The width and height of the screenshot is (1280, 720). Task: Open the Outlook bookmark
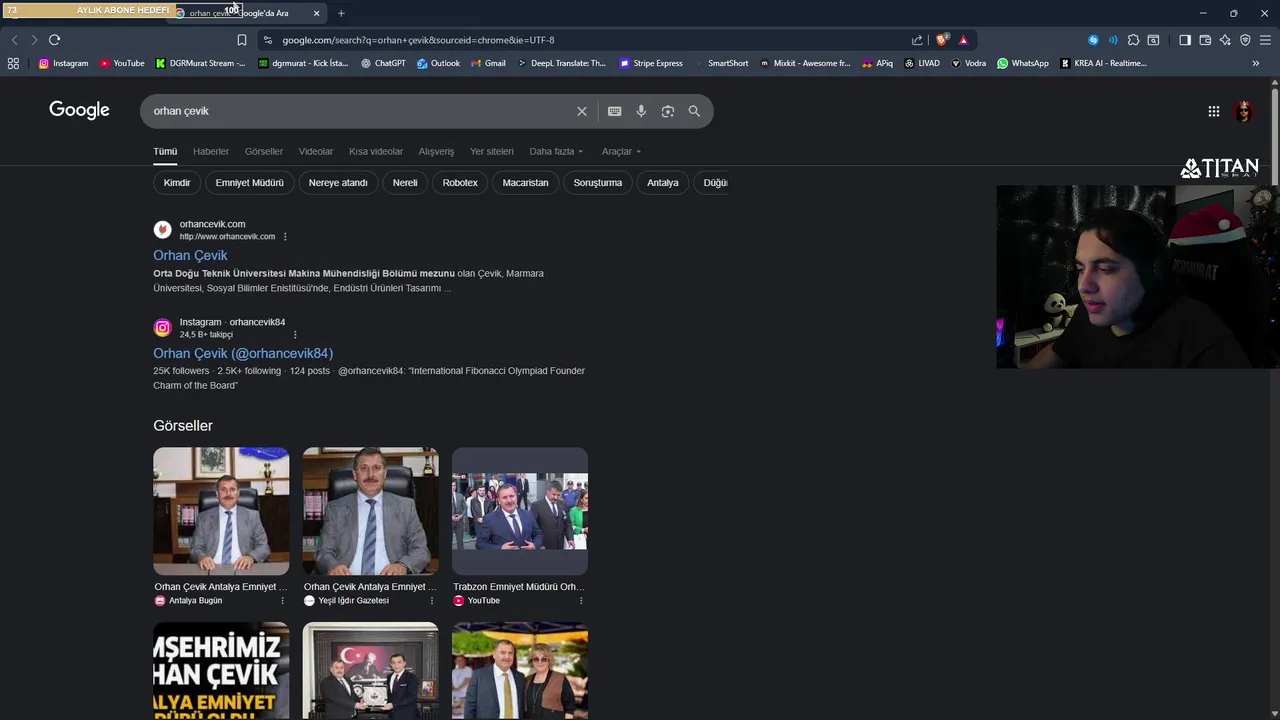(438, 63)
